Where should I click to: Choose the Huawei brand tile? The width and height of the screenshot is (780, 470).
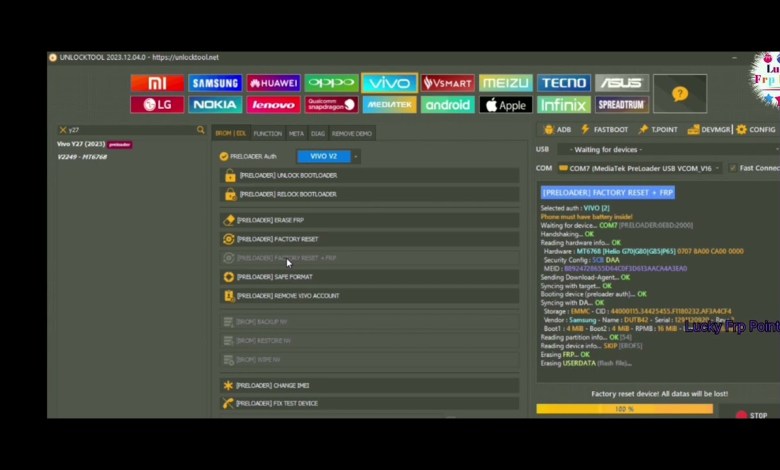pyautogui.click(x=273, y=83)
